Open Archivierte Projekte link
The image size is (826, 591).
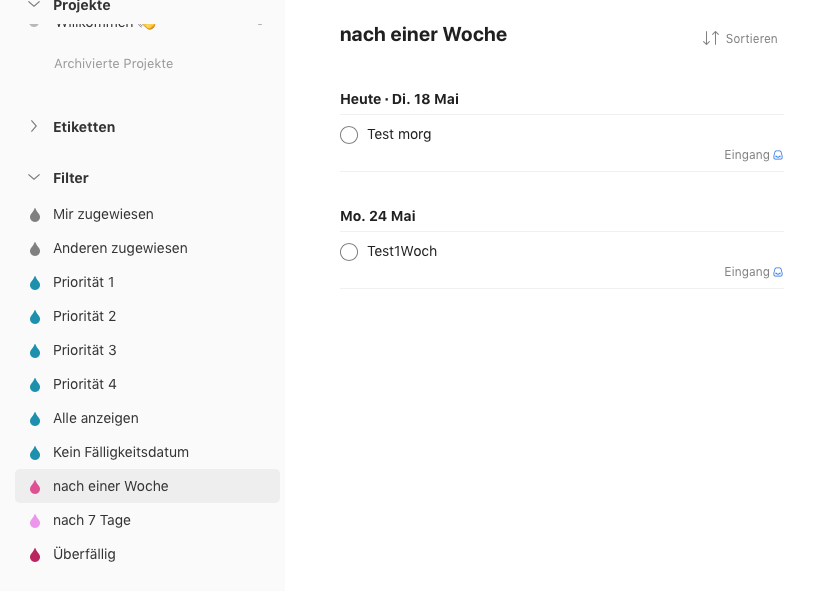[x=113, y=63]
